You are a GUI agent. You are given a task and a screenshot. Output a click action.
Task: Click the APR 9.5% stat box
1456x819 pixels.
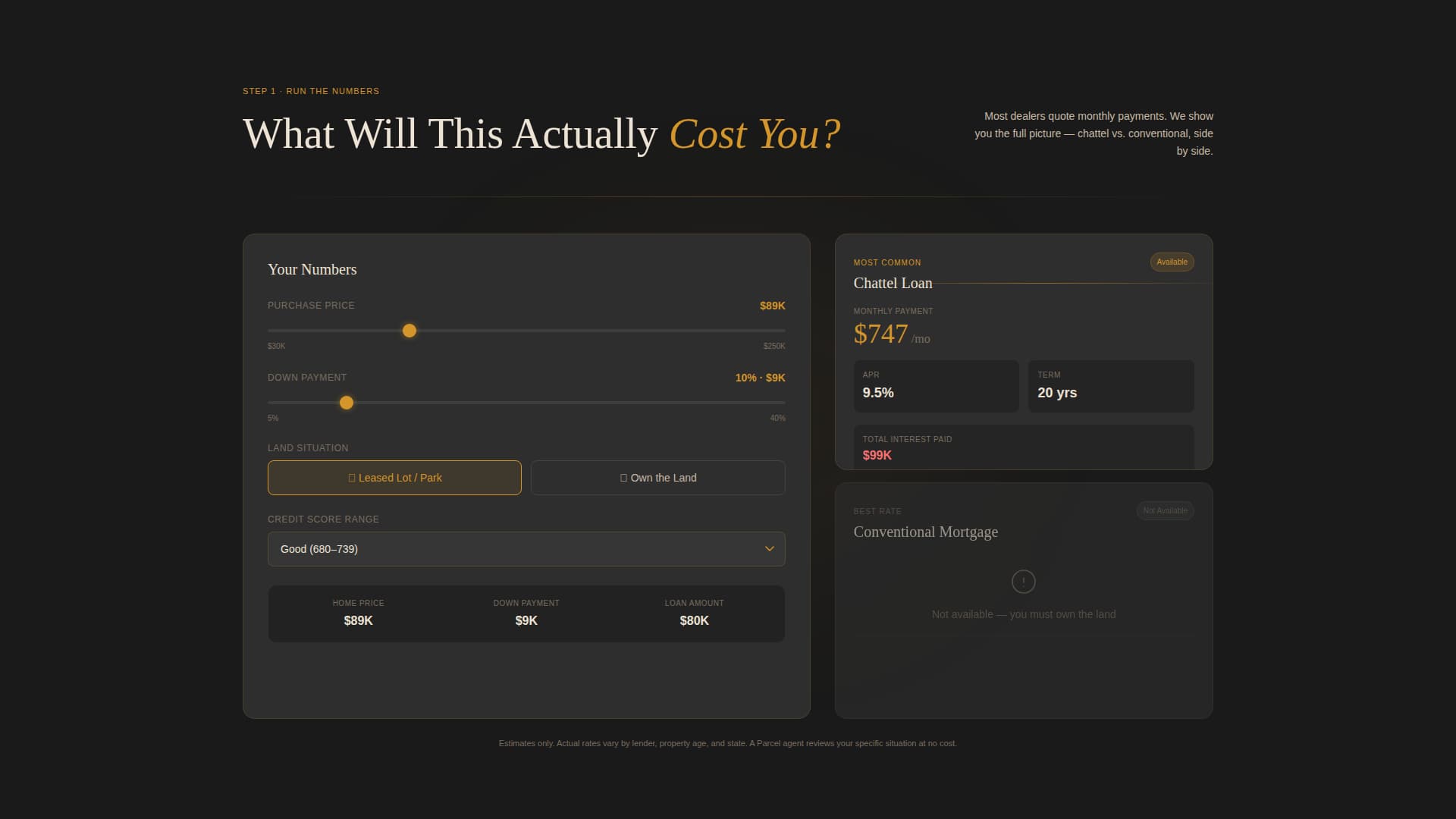(936, 386)
